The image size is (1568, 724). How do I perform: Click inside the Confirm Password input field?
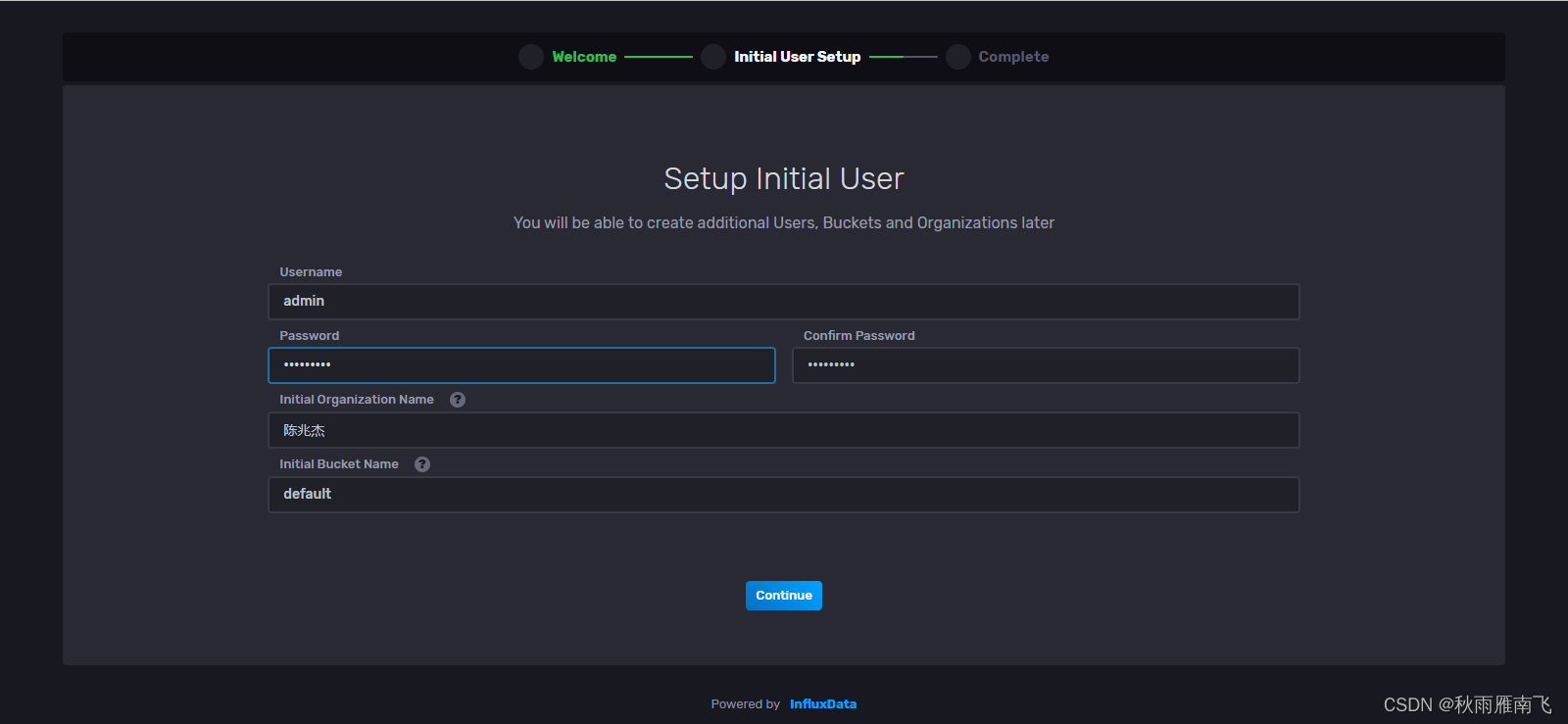(x=1046, y=365)
